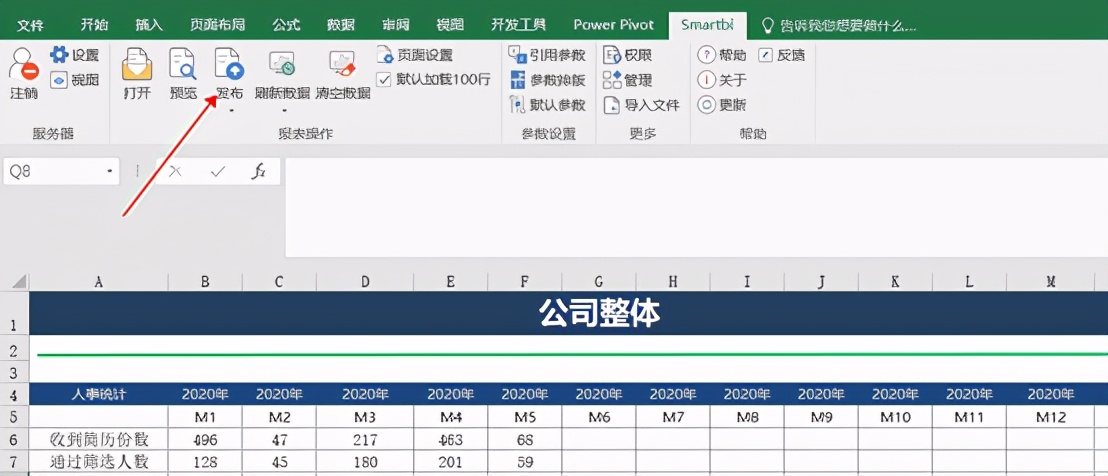The image size is (1108, 476).
Task: Click the 发布 publish icon
Action: click(x=229, y=64)
